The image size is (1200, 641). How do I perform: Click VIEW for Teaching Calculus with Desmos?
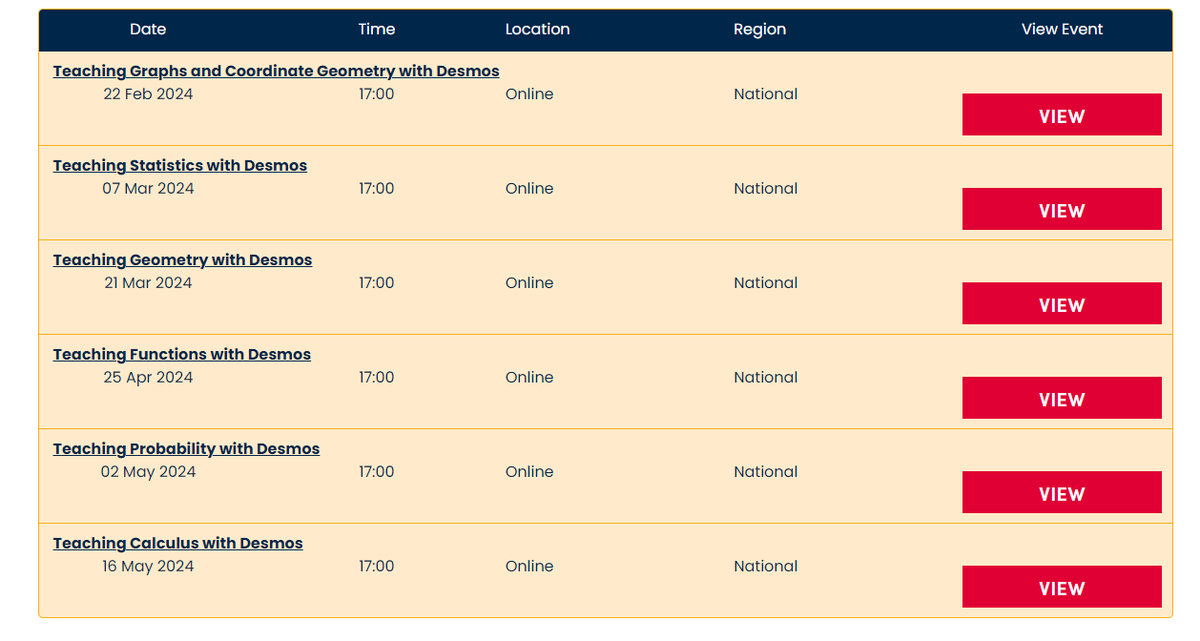click(x=1061, y=587)
